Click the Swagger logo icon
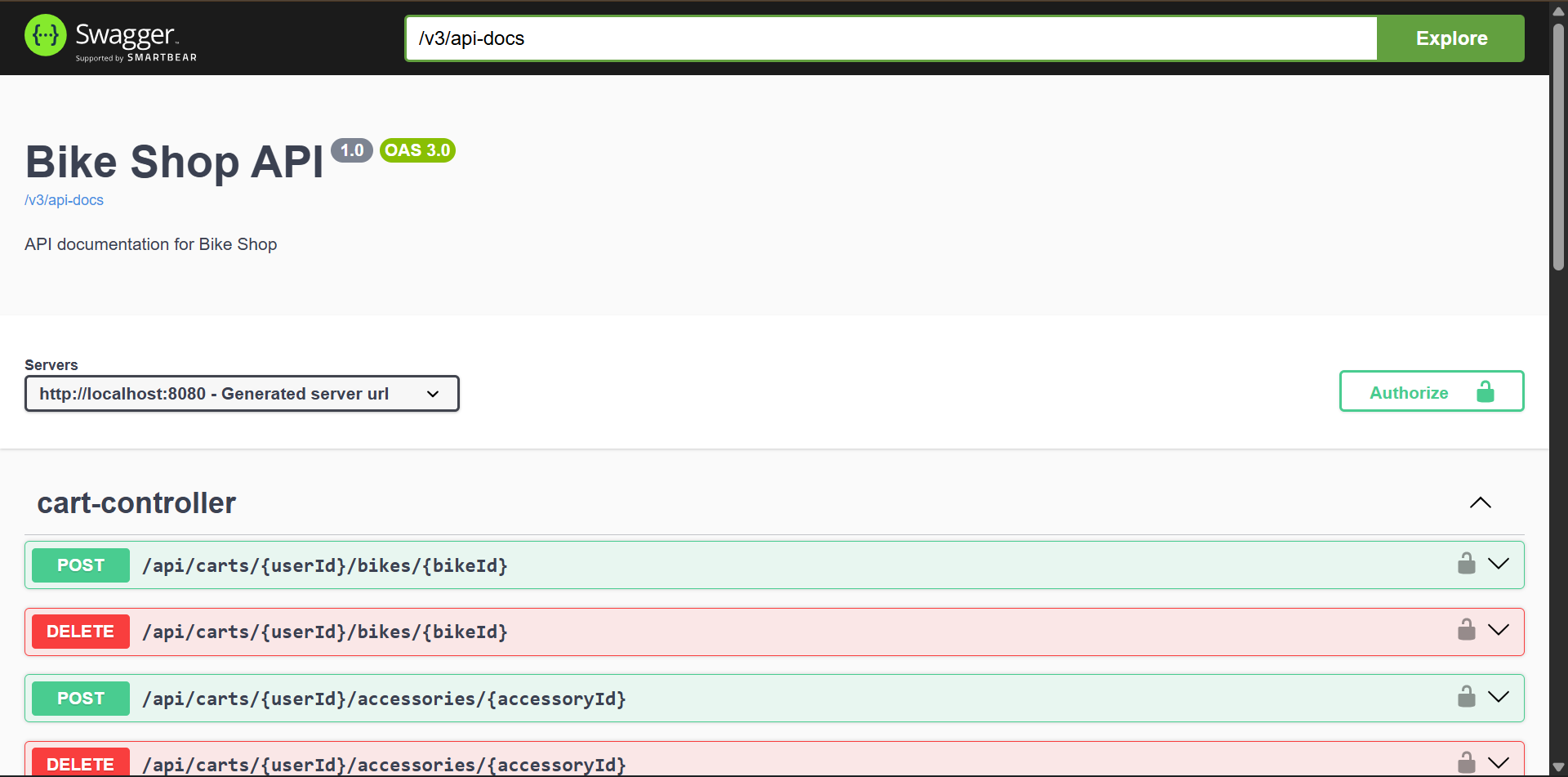 (45, 36)
